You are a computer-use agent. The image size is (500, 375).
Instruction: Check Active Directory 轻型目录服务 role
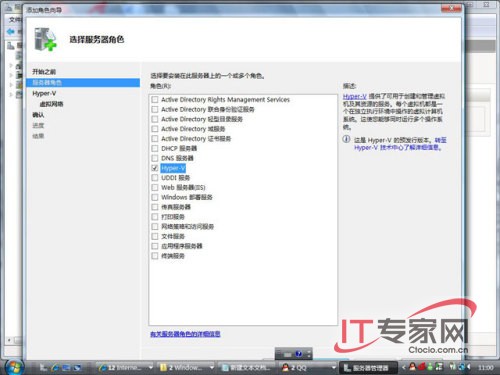click(x=155, y=119)
